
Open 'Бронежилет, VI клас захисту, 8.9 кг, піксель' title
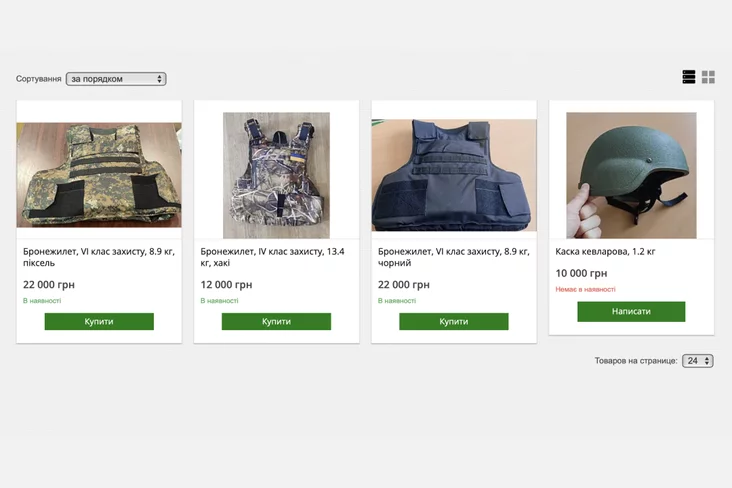[99, 257]
